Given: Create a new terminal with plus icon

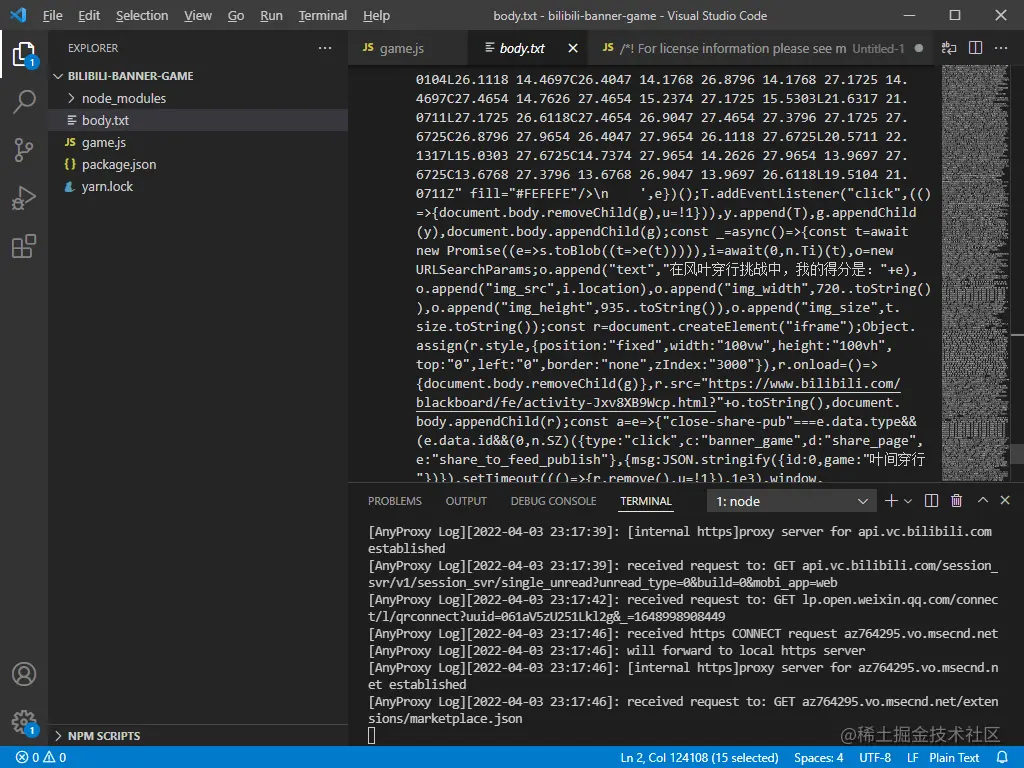Looking at the screenshot, I should pyautogui.click(x=891, y=501).
